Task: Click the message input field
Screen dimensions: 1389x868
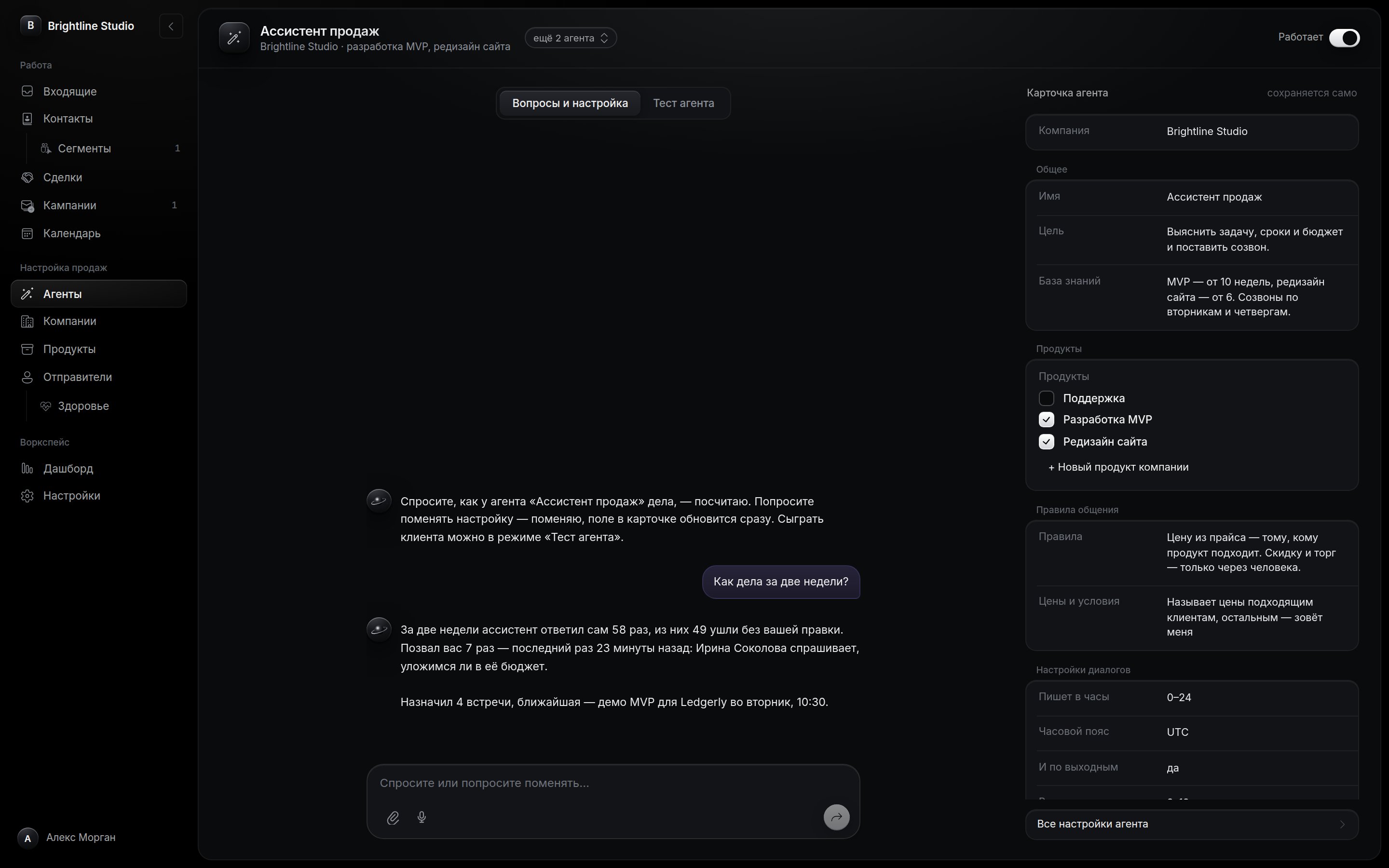Action: (613, 783)
